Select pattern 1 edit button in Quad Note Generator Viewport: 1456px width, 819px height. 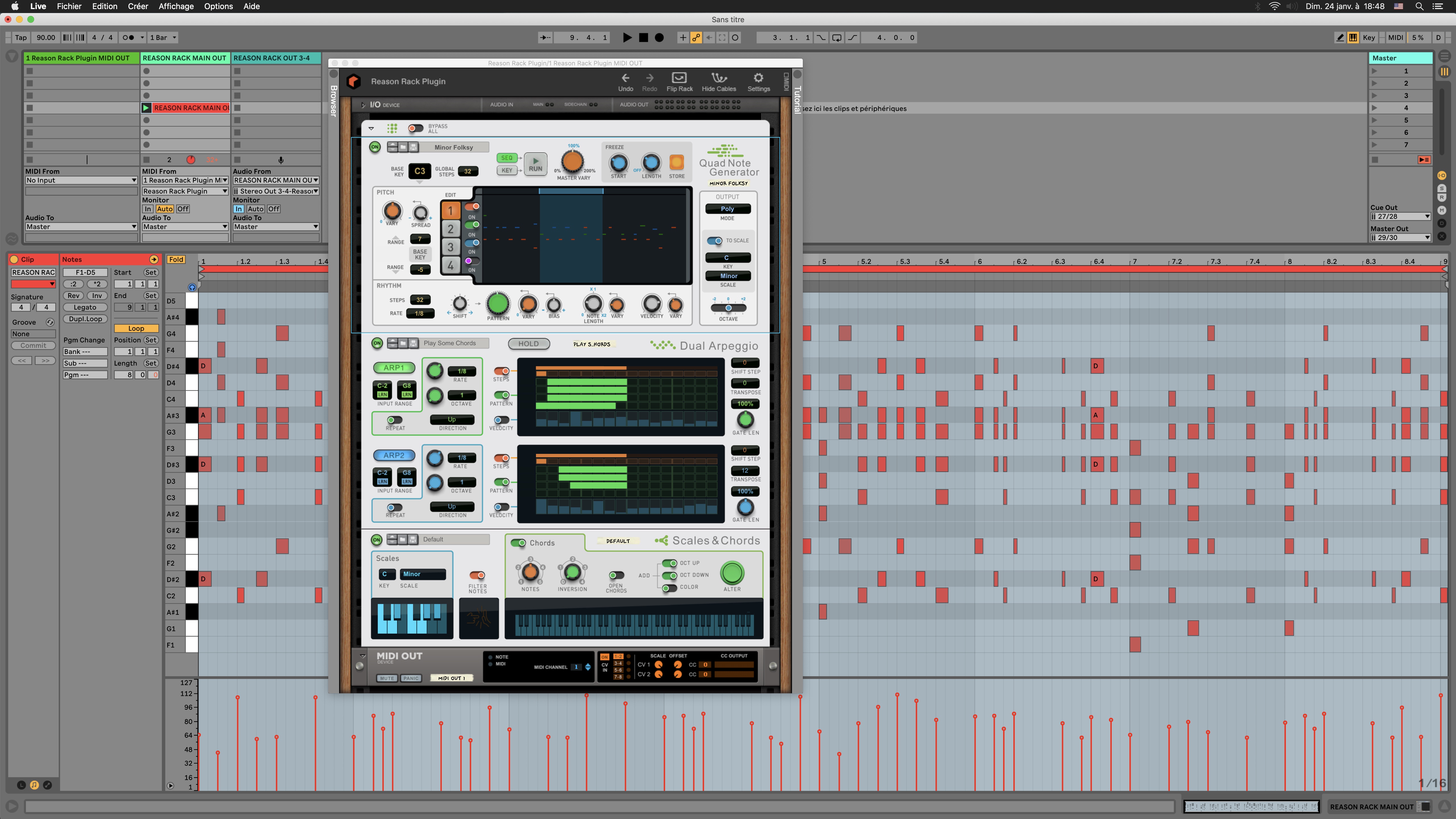[x=450, y=211]
